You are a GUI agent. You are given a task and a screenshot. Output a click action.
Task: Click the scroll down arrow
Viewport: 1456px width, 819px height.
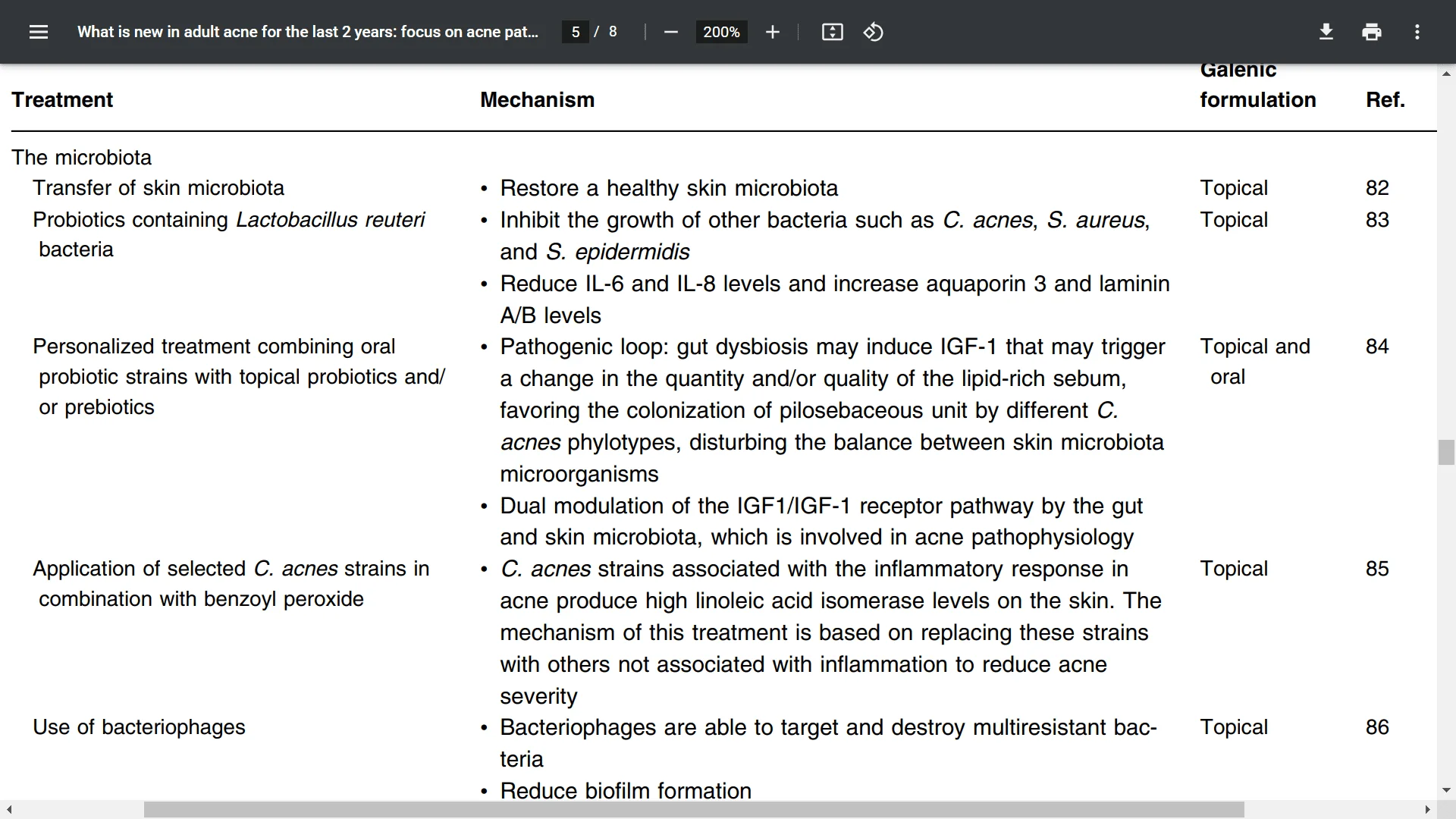pos(1446,790)
